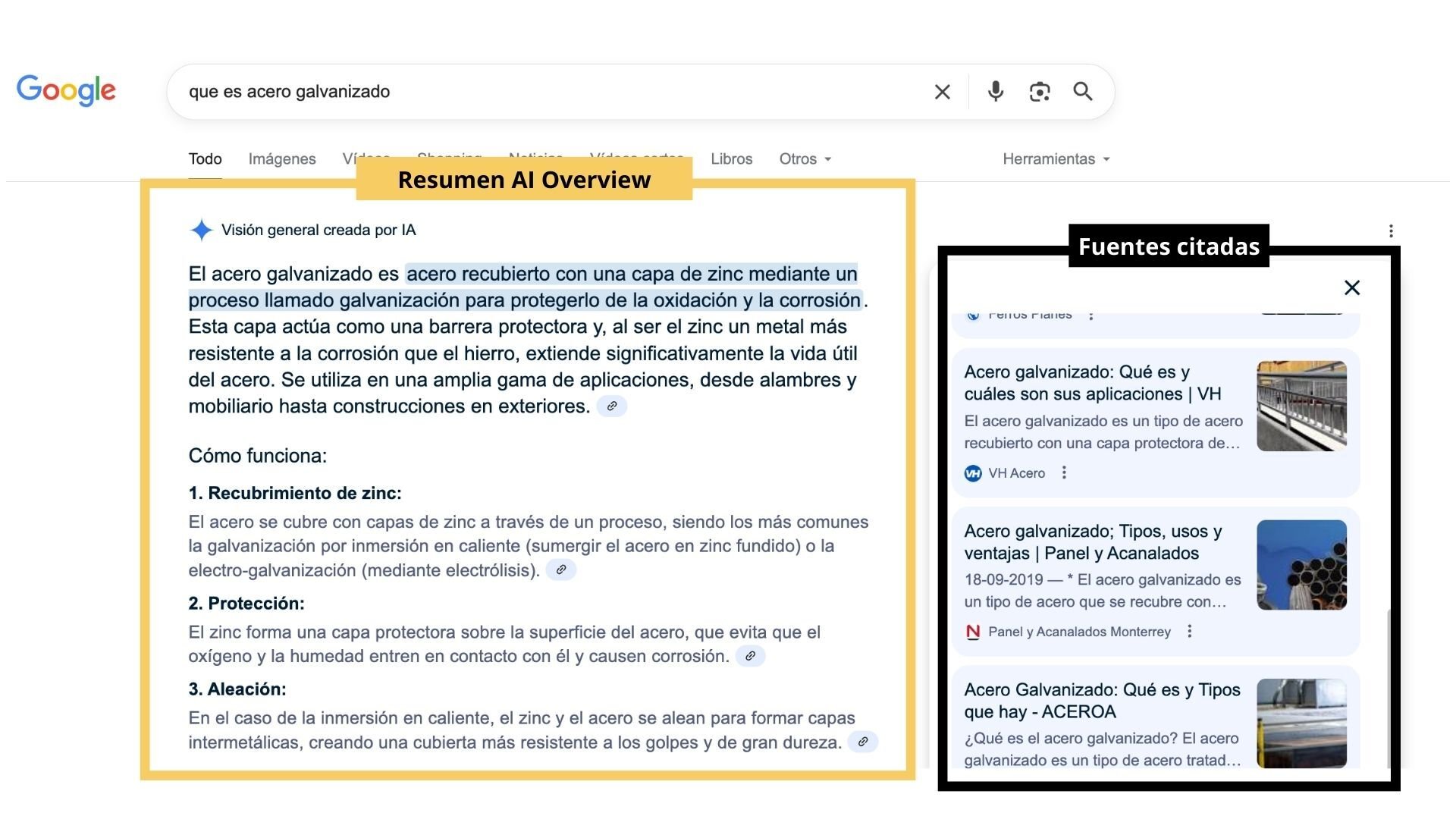Click the '2. Protección:' heading
Viewport: 1456px width, 819px height.
[x=246, y=603]
